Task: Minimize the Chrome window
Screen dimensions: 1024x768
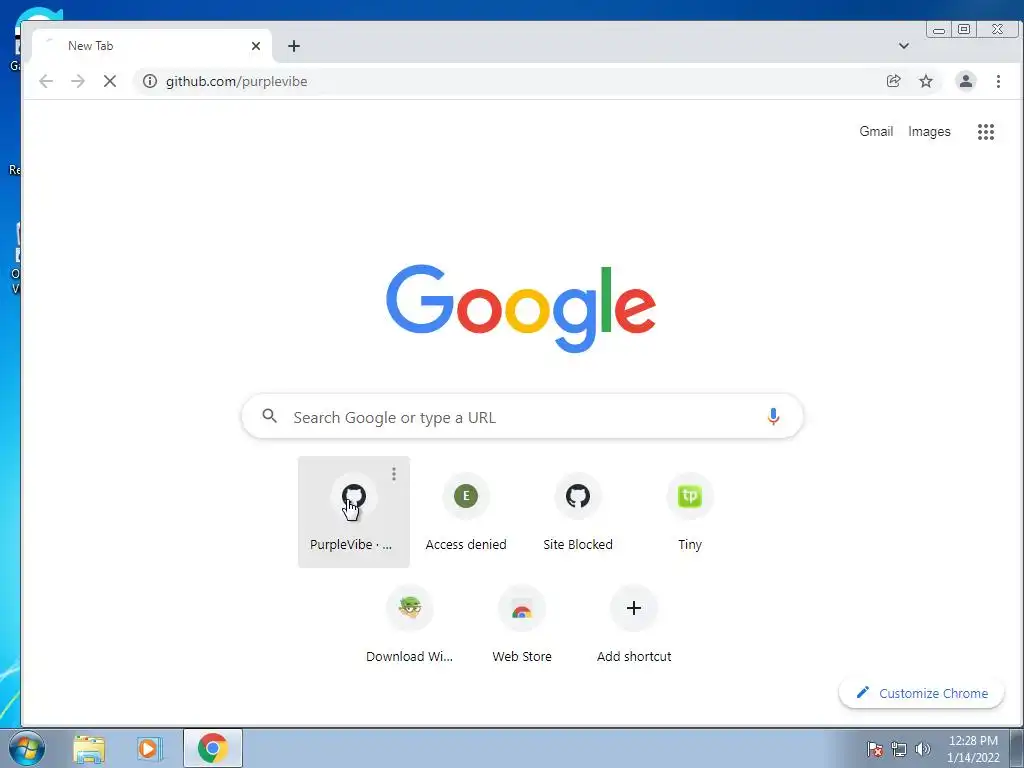Action: click(938, 29)
